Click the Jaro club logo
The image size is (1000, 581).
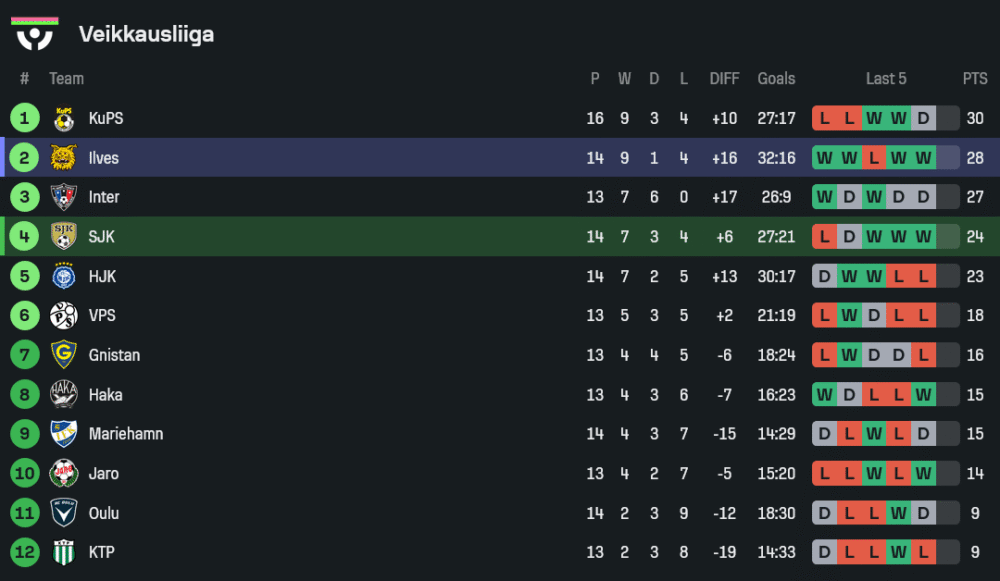(x=64, y=474)
